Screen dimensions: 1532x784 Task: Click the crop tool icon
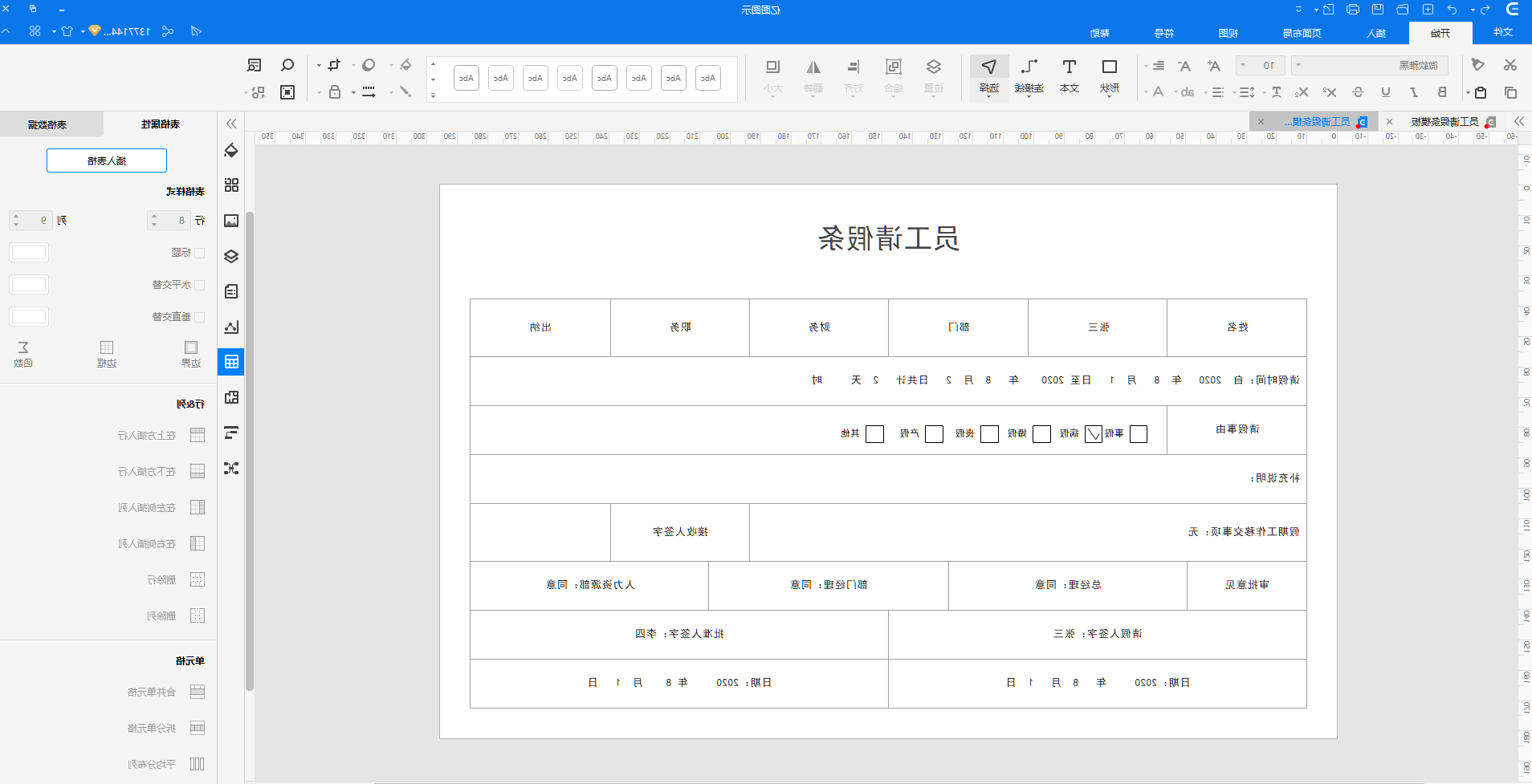click(334, 66)
